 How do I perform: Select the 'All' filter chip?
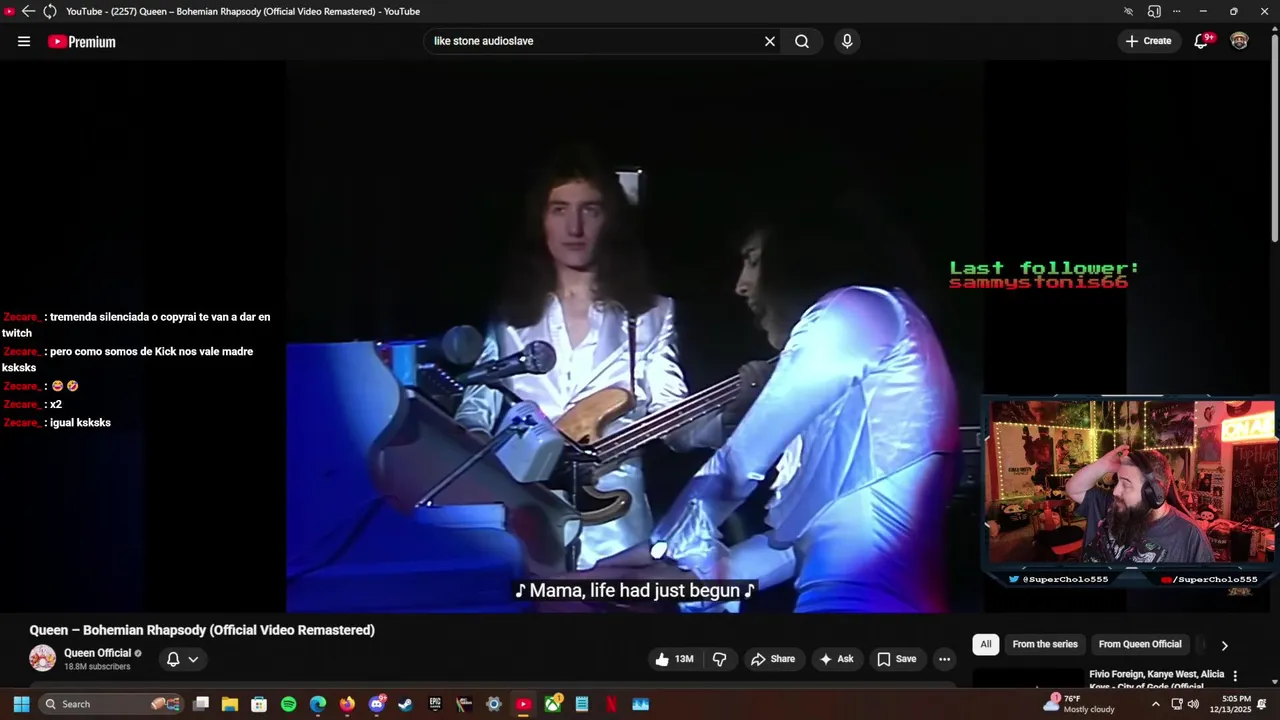pyautogui.click(x=986, y=644)
